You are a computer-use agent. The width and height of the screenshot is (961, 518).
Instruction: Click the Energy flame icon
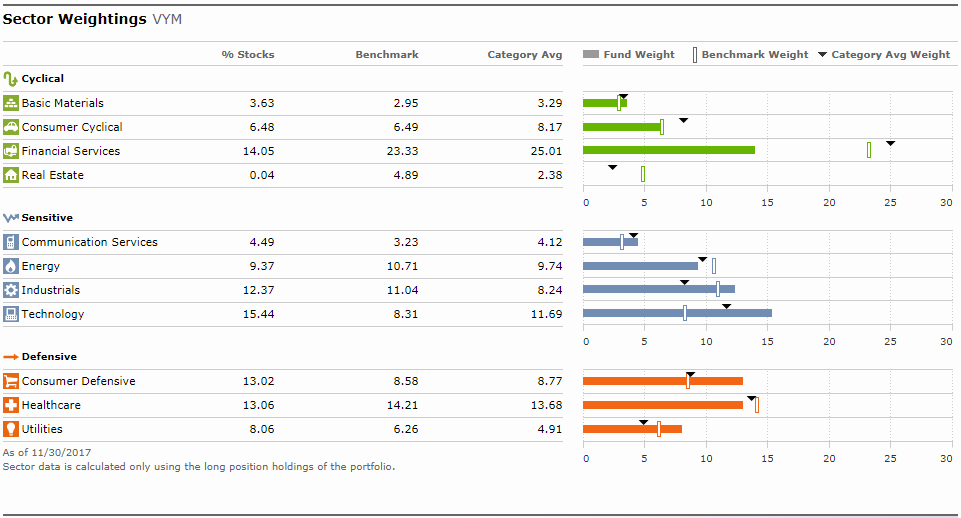(11, 266)
